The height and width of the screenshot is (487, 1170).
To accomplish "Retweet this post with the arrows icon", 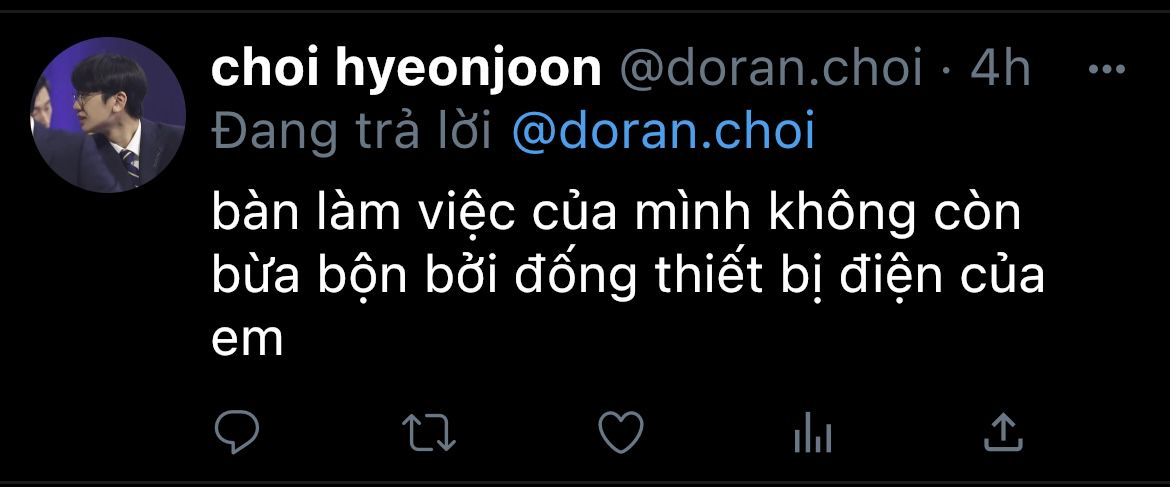I will [429, 433].
